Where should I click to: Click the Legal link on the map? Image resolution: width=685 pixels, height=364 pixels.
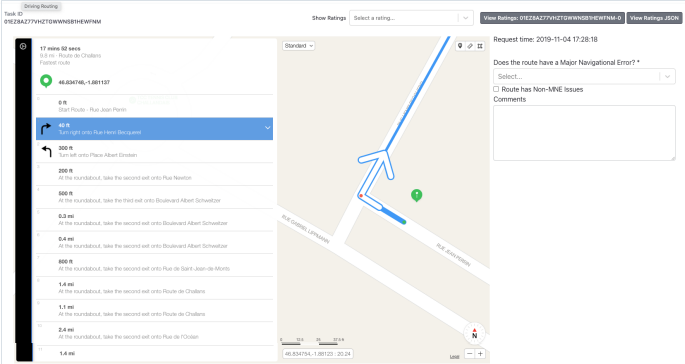coord(454,357)
